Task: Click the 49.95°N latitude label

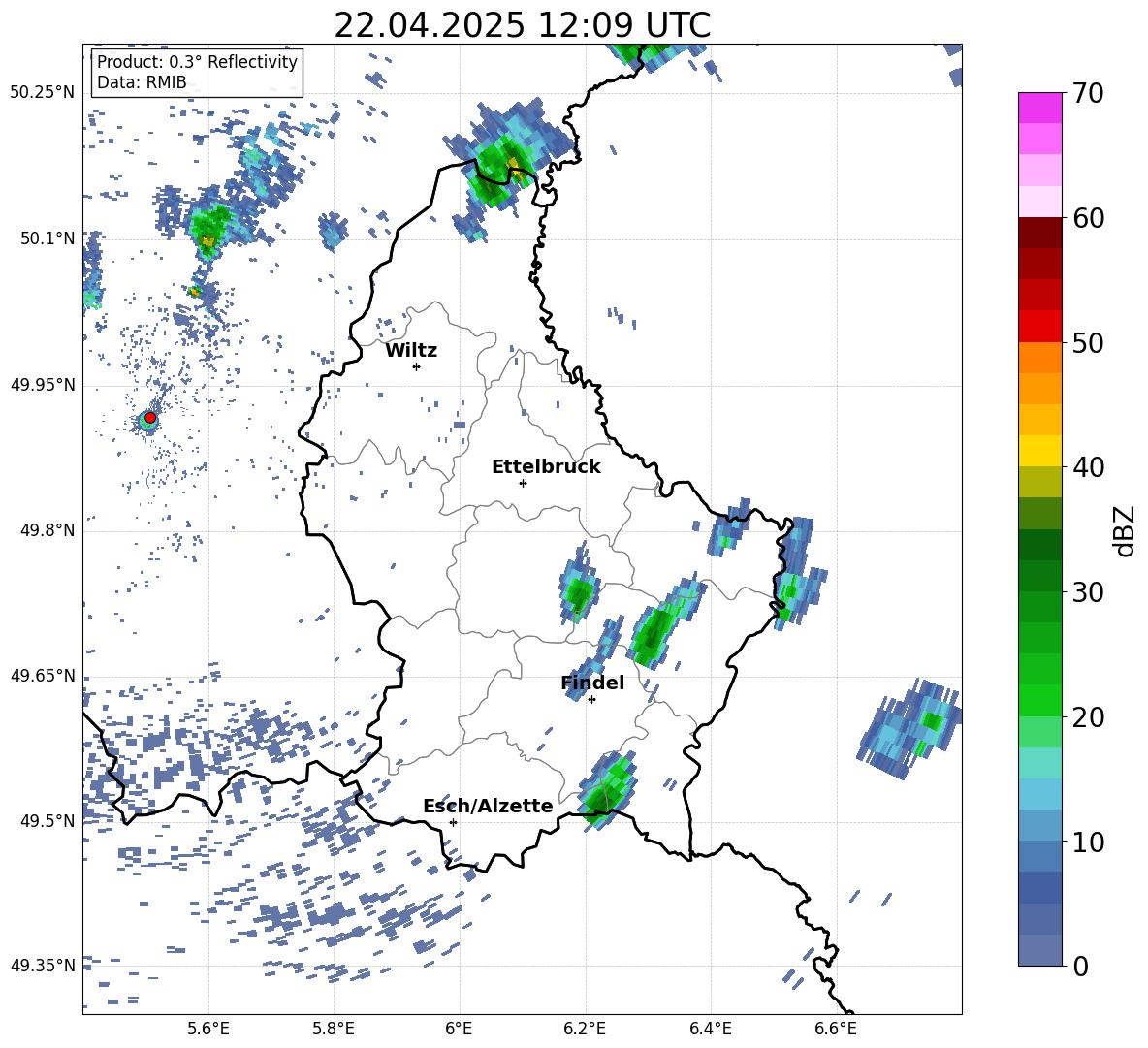Action: pyautogui.click(x=43, y=384)
